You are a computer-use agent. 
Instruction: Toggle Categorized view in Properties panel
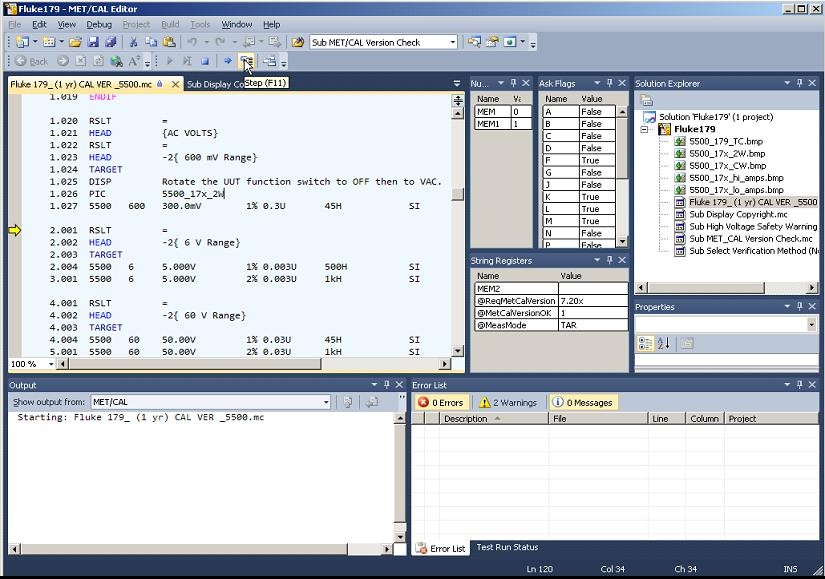pyautogui.click(x=645, y=344)
